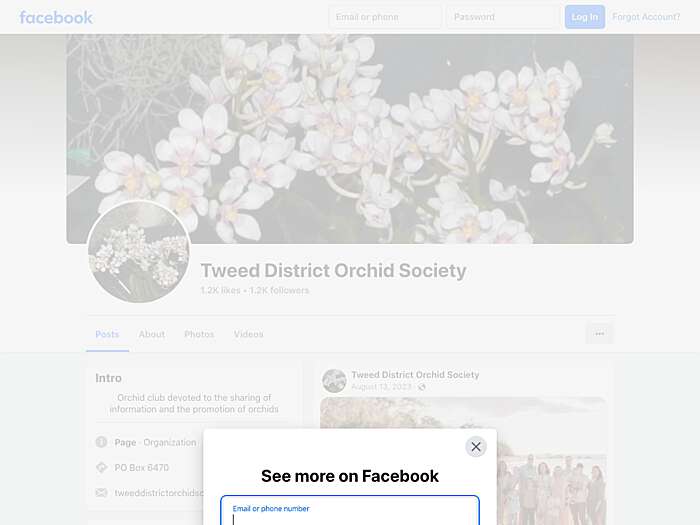Click the envelope email icon in Intro

101,492
